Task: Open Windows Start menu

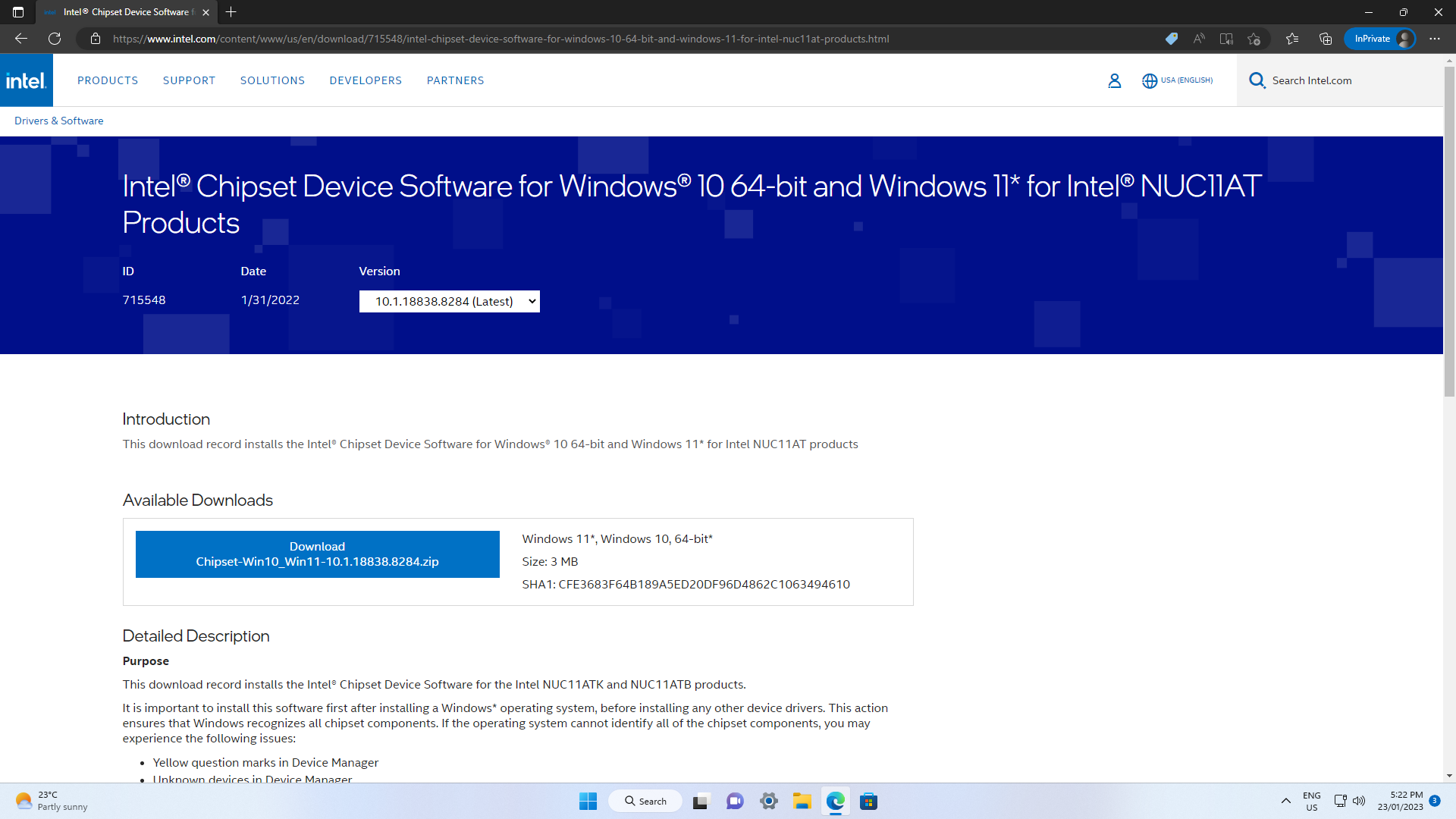Action: (588, 801)
